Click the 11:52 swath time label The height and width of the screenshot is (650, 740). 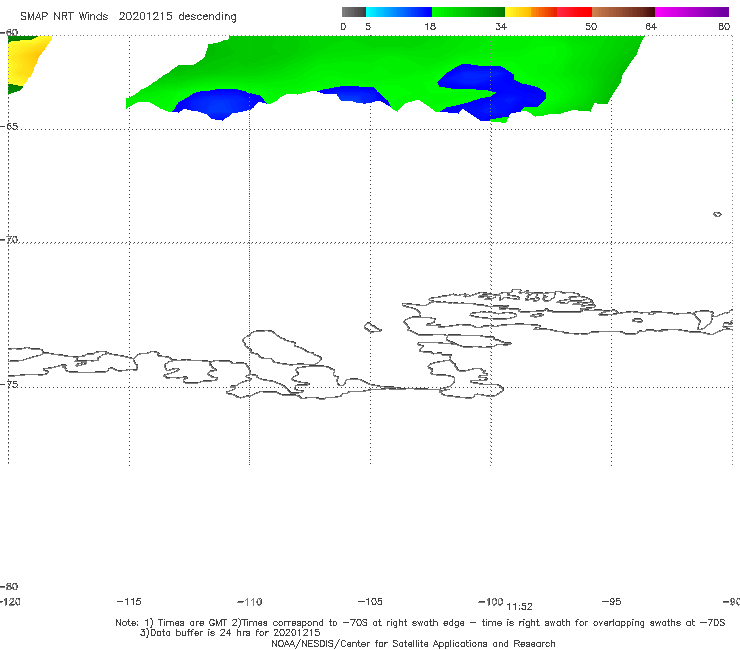519,607
